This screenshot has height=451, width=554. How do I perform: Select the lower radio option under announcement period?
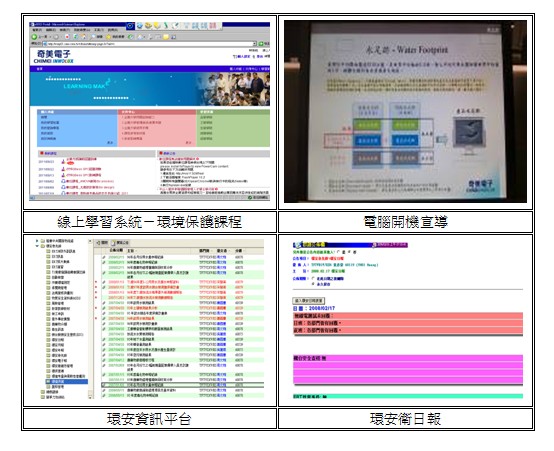[313, 284]
